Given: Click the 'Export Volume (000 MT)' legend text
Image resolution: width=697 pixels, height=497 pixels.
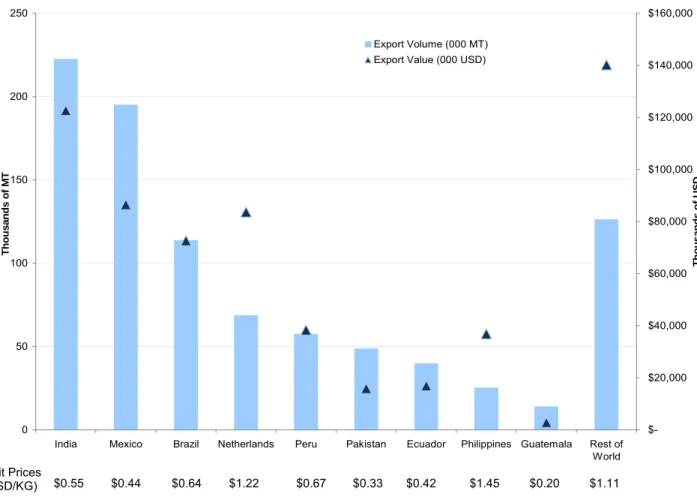Looking at the screenshot, I should point(431,44).
